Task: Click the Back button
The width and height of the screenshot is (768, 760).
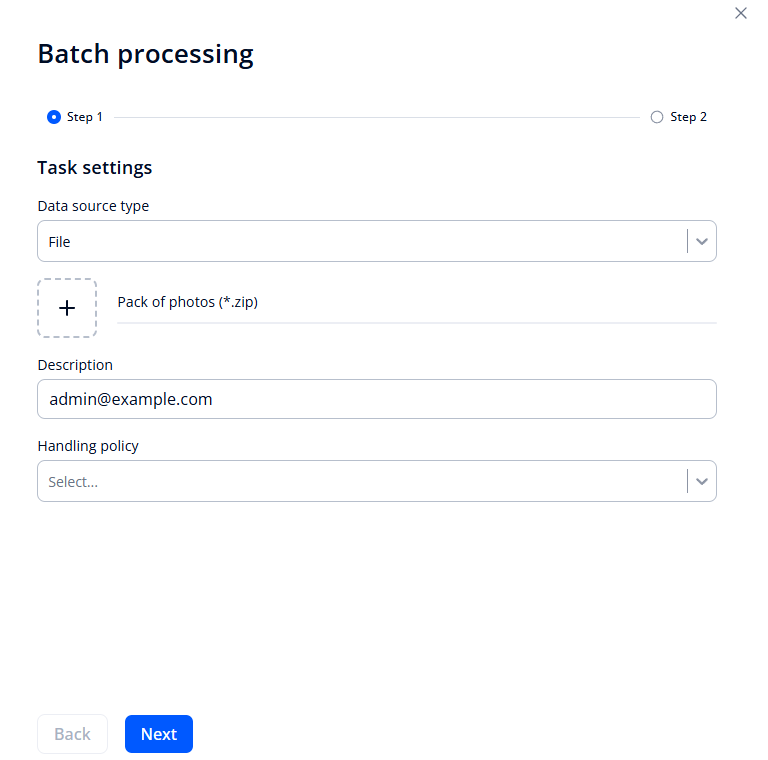Action: [x=72, y=734]
